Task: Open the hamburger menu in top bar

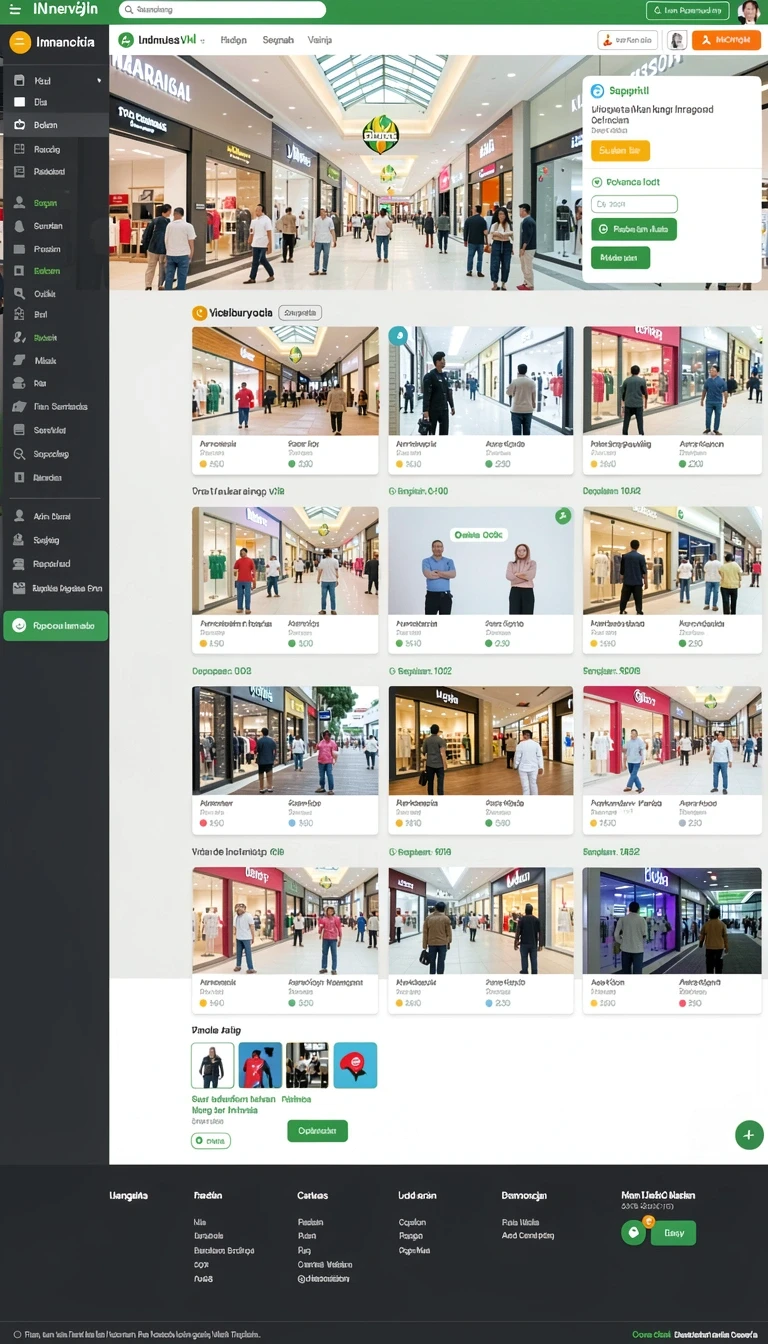Action: 14,9
